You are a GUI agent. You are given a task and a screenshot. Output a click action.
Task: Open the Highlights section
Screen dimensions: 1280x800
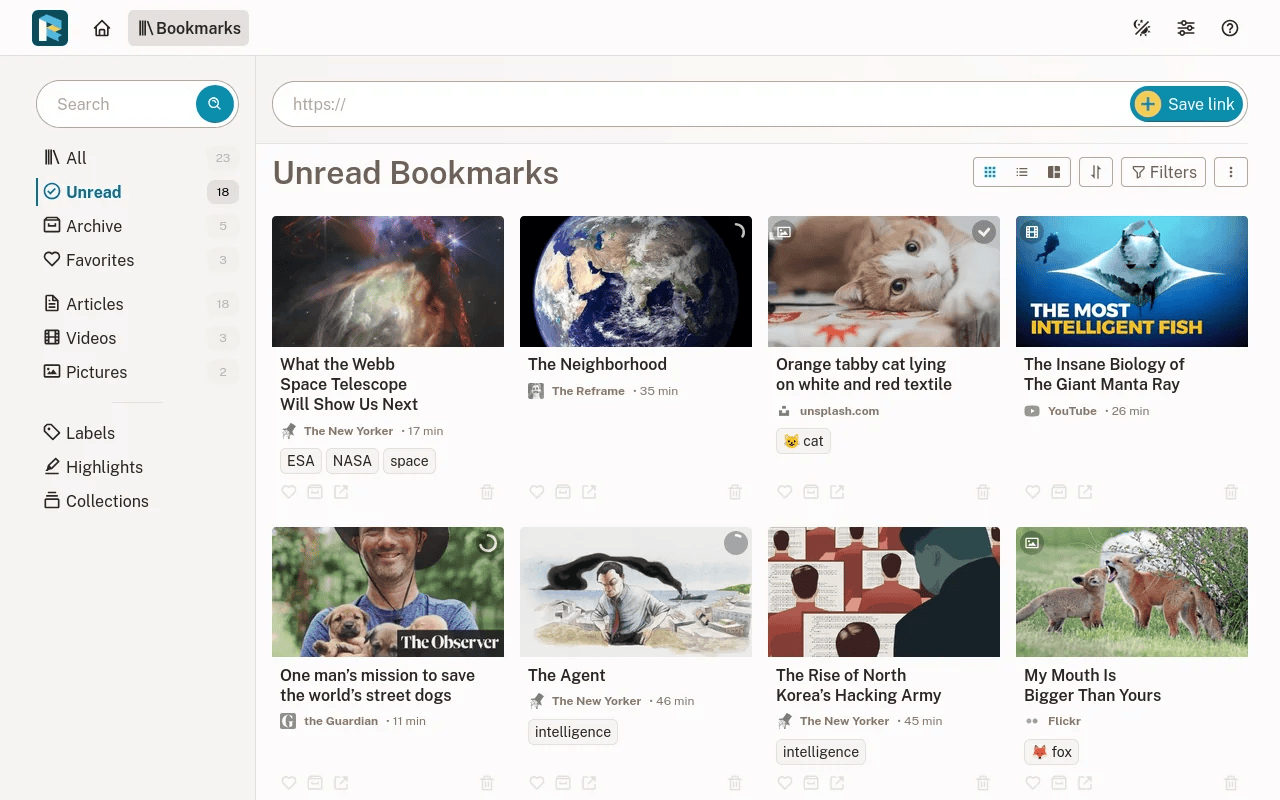[x=138, y=467]
